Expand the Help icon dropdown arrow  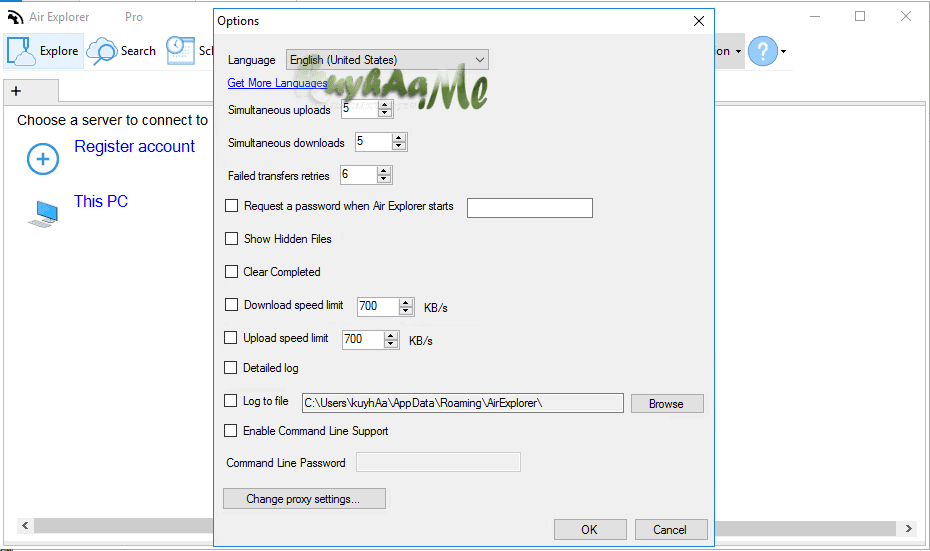[784, 52]
